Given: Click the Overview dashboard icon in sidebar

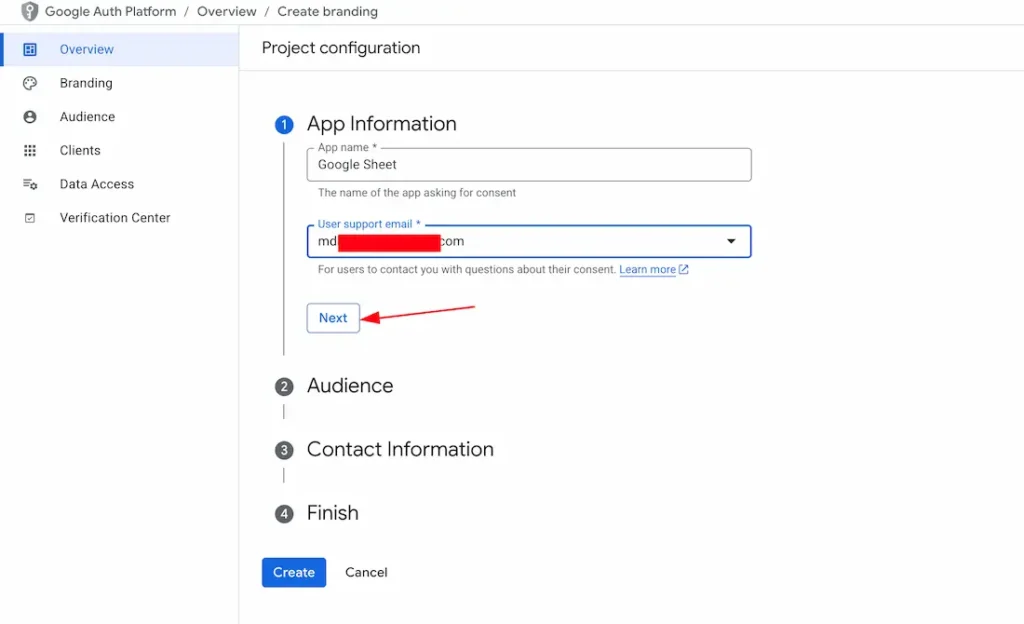Looking at the screenshot, I should (x=30, y=49).
